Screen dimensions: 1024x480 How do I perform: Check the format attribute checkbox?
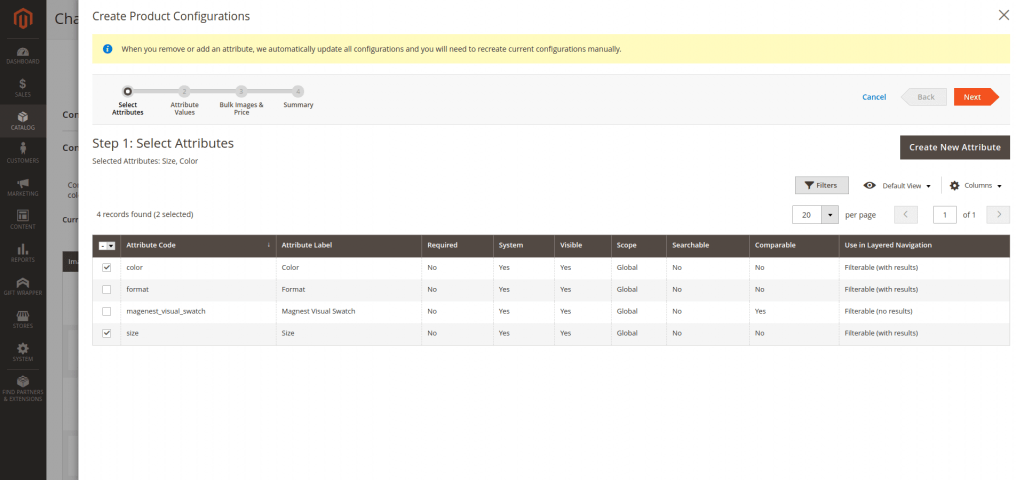pos(107,289)
